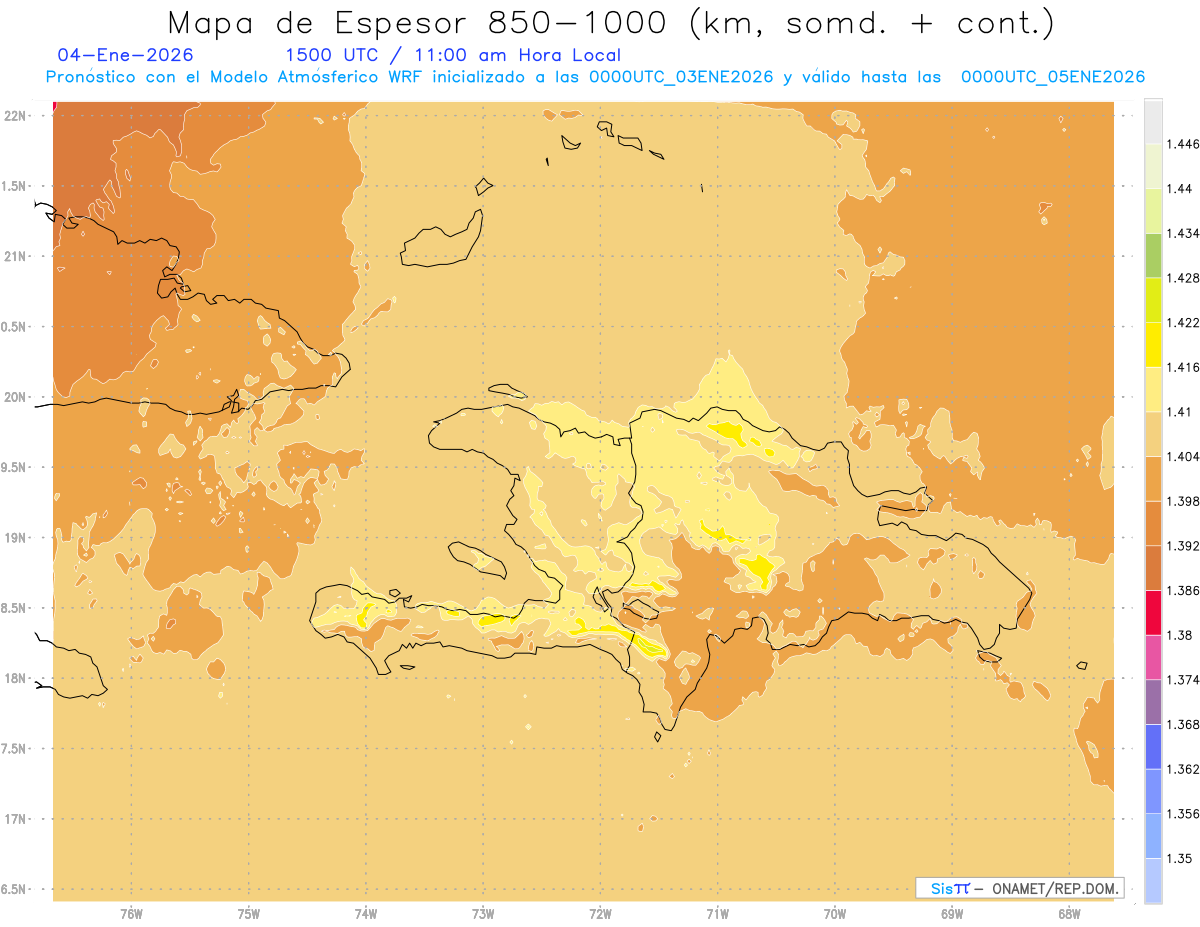
Task: Select the bright yellow 1.416–1.422 legend band
Action: (x=1153, y=344)
